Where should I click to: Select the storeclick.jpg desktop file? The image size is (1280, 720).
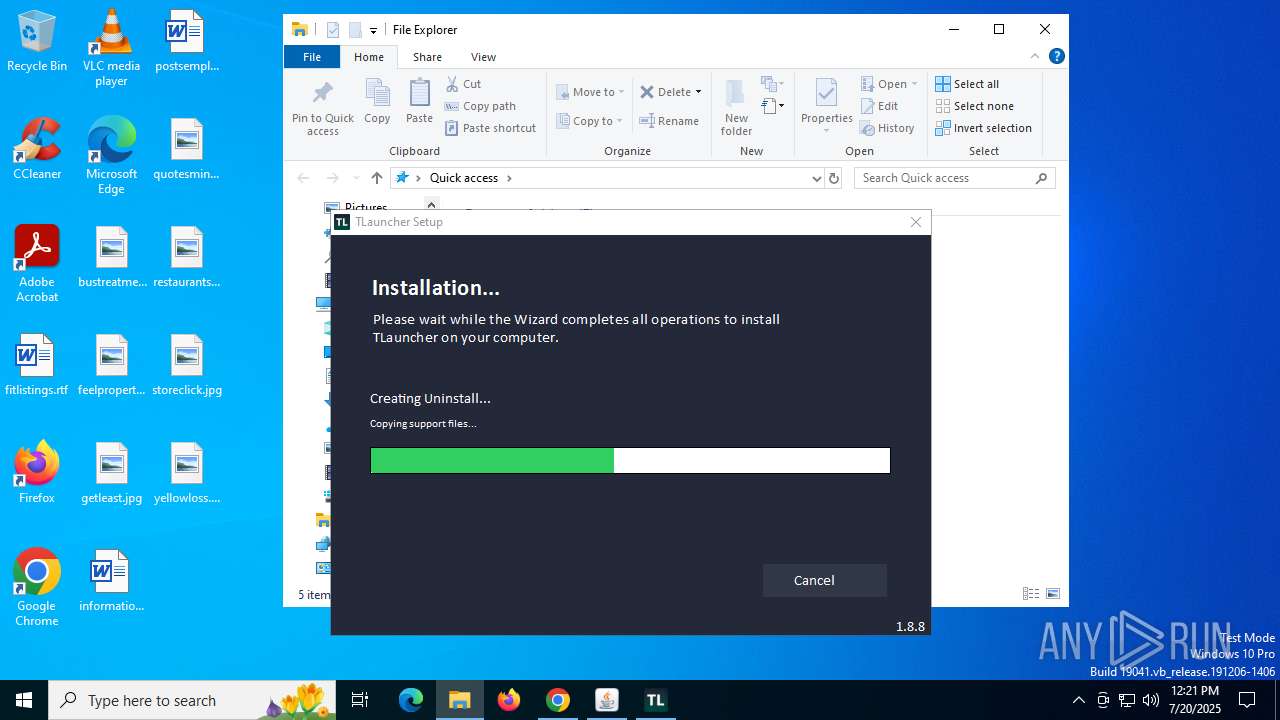tap(187, 365)
